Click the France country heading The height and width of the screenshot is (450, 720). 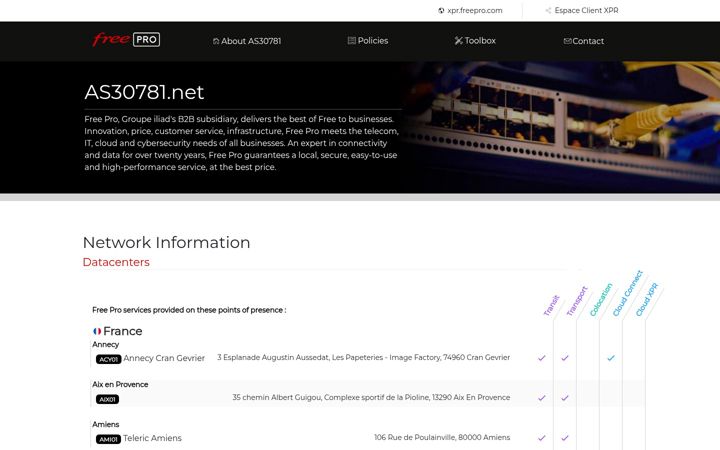pos(123,331)
